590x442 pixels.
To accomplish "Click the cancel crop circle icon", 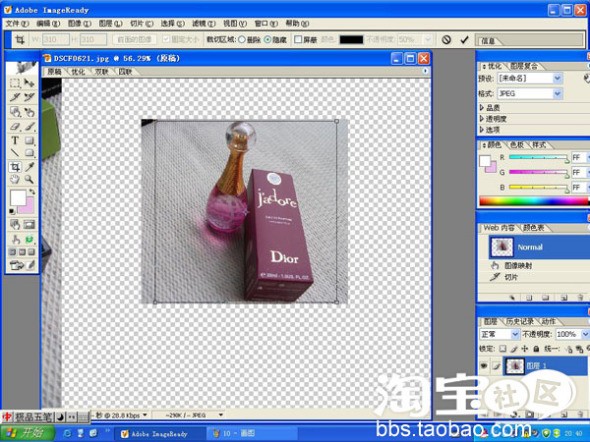I will (446, 39).
